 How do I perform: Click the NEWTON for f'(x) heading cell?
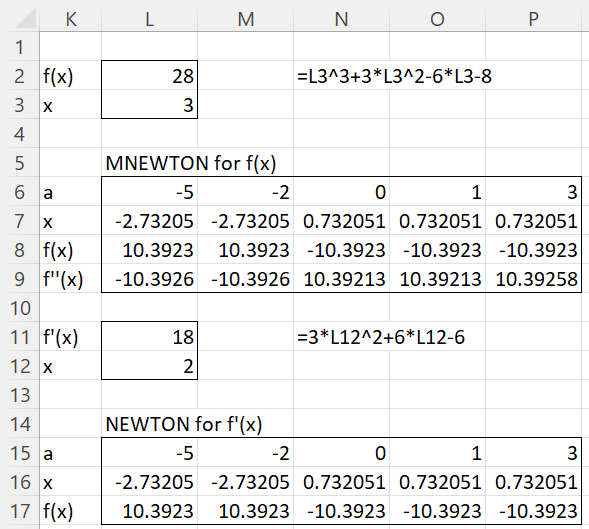pos(150,424)
